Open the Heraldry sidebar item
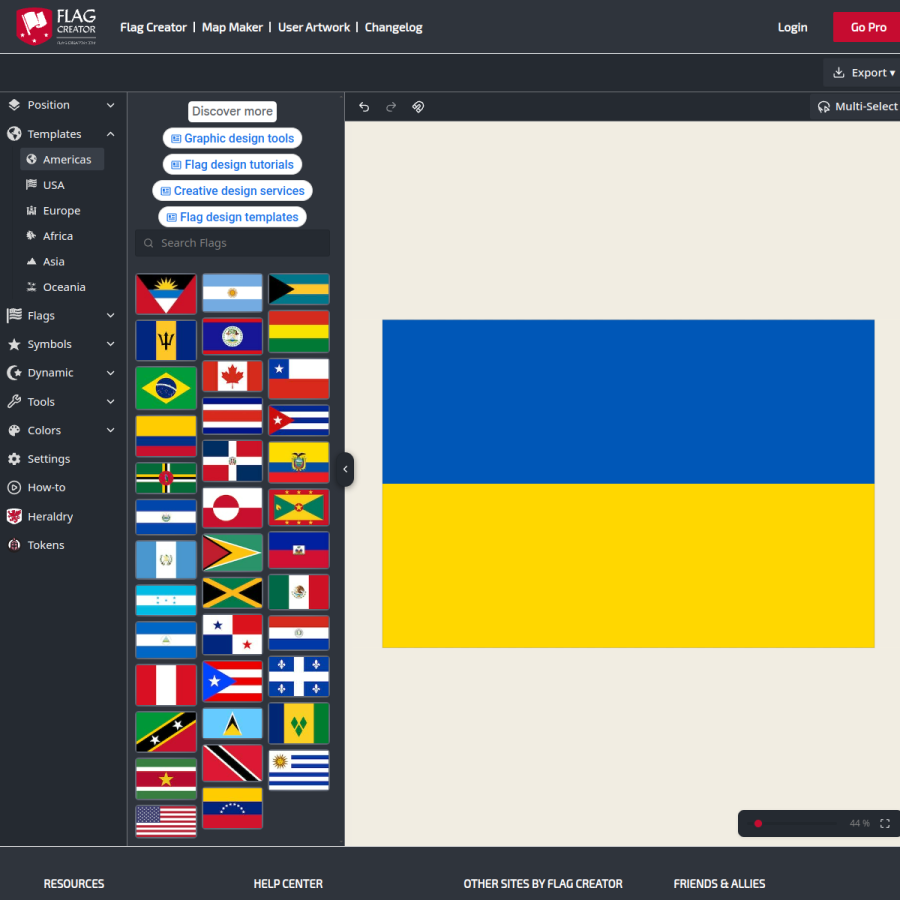 click(40, 516)
